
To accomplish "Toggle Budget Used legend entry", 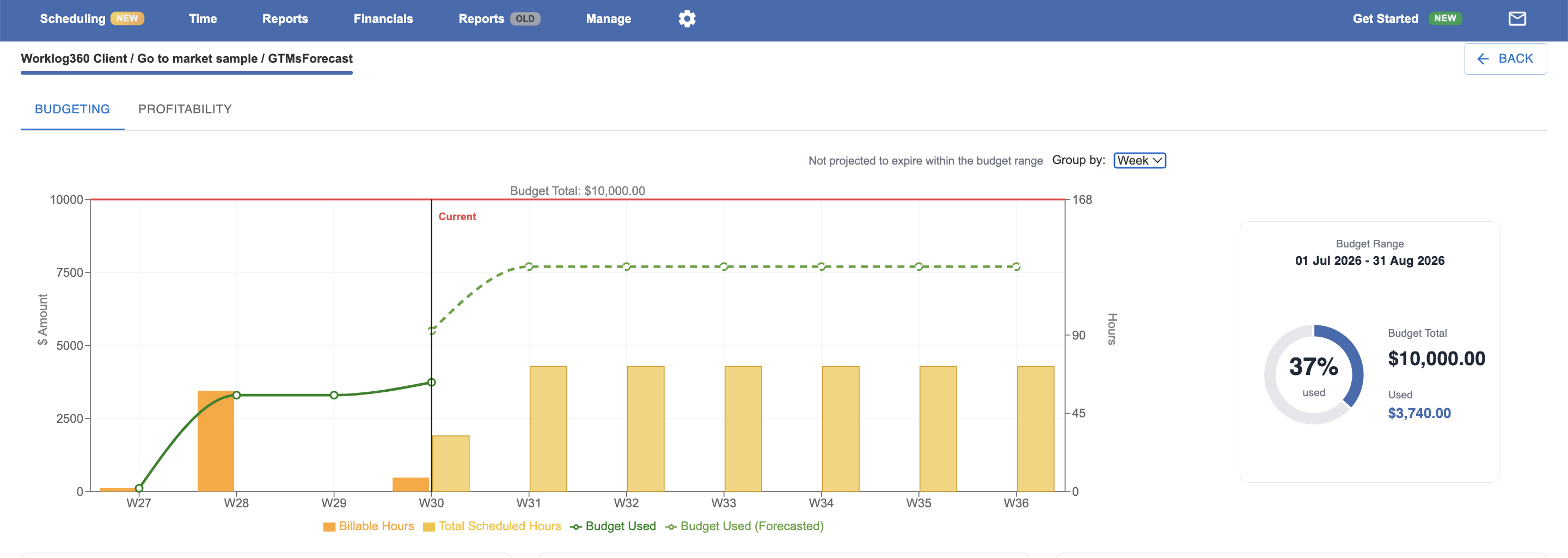I will 613,526.
